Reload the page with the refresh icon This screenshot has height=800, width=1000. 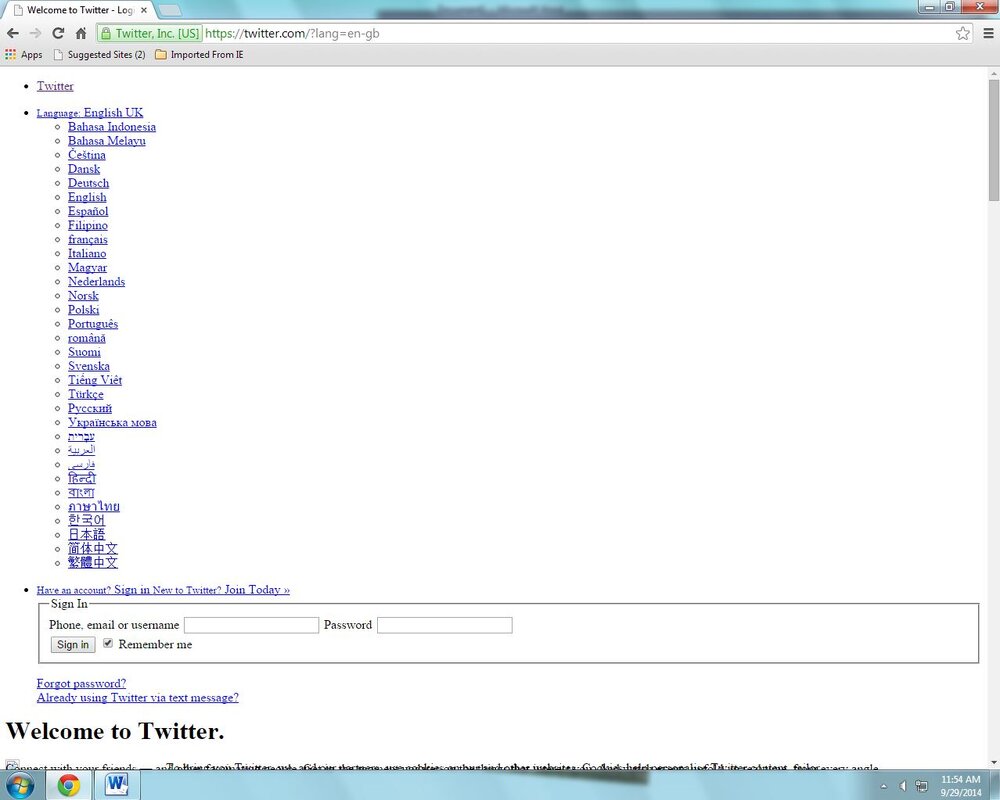[x=58, y=33]
